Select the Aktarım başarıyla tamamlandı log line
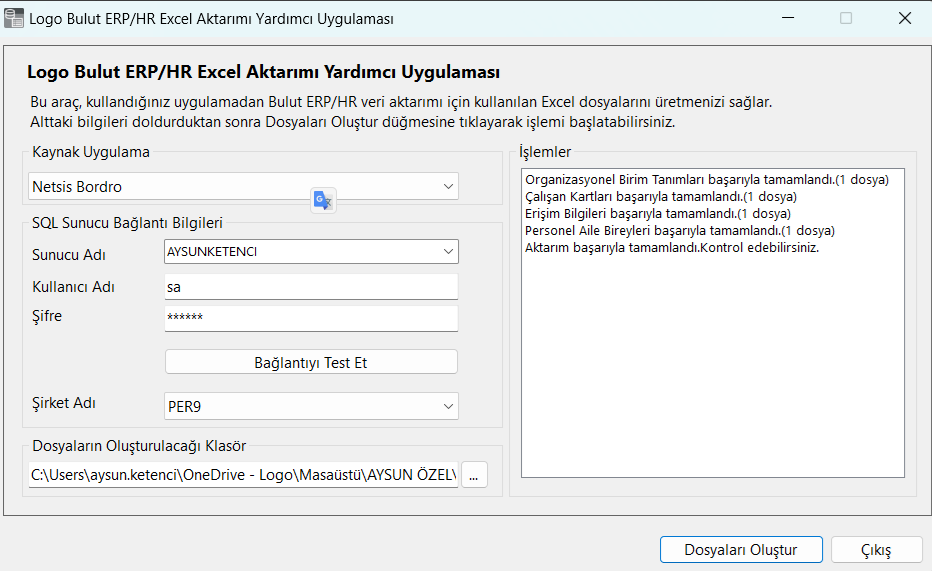This screenshot has width=932, height=571. coord(671,248)
